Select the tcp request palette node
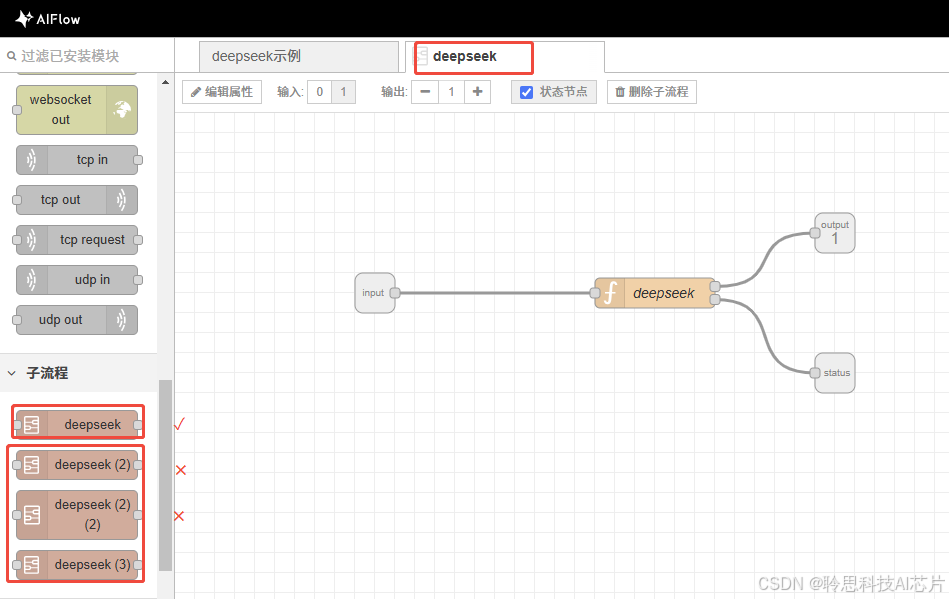949x599 pixels. 77,240
